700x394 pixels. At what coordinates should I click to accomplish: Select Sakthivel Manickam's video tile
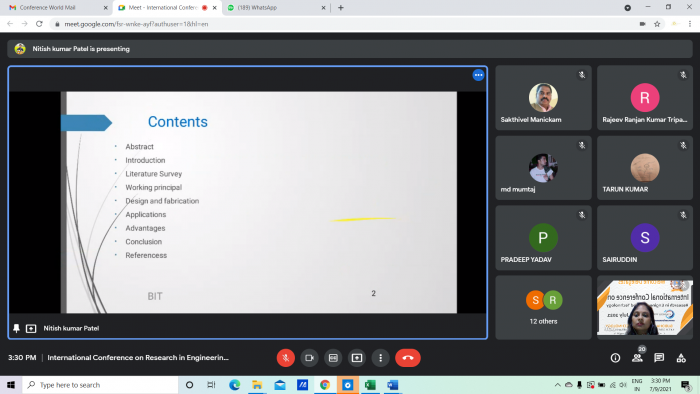pyautogui.click(x=543, y=98)
